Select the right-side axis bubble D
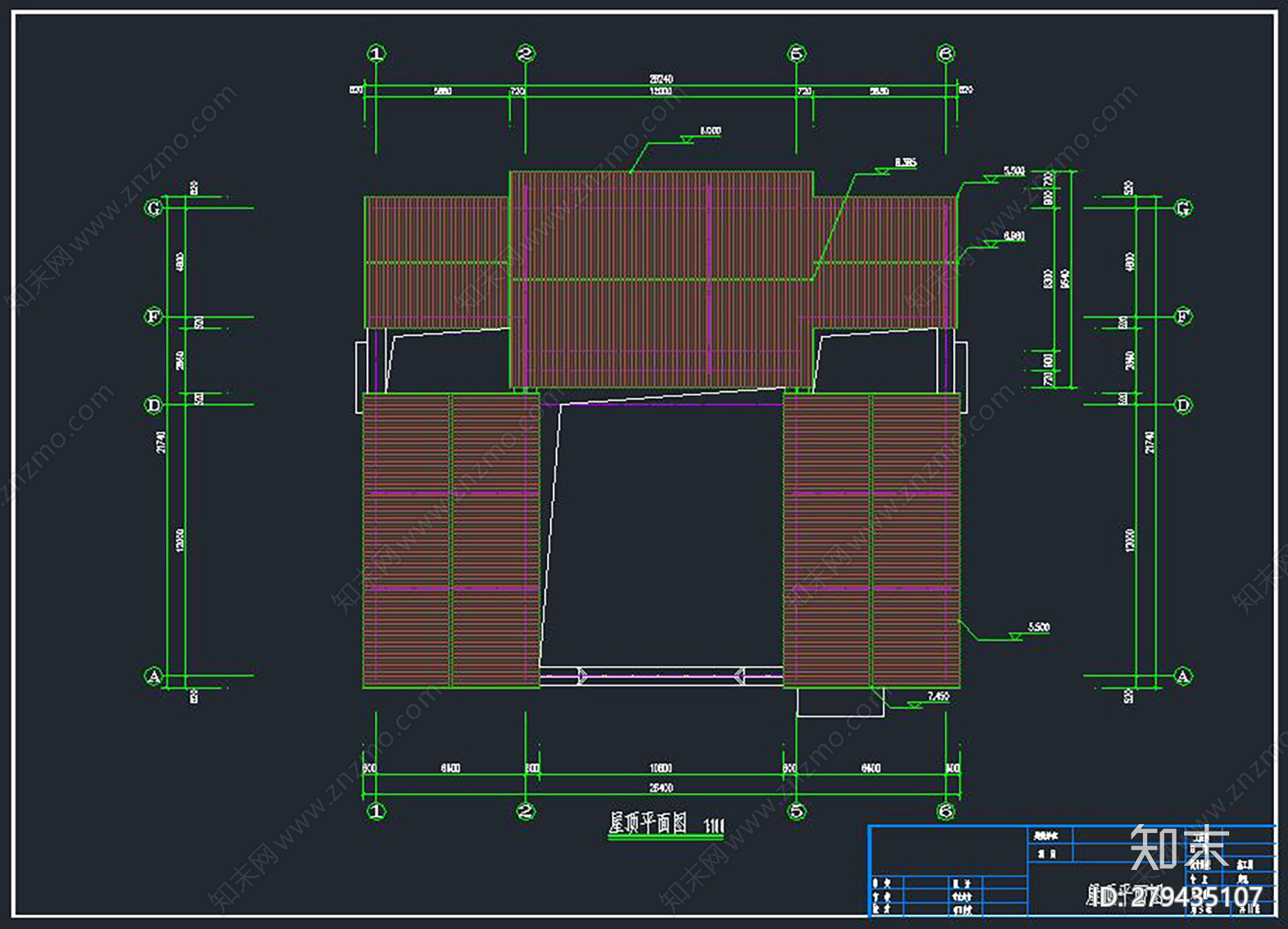This screenshot has width=1288, height=929. (x=1183, y=405)
